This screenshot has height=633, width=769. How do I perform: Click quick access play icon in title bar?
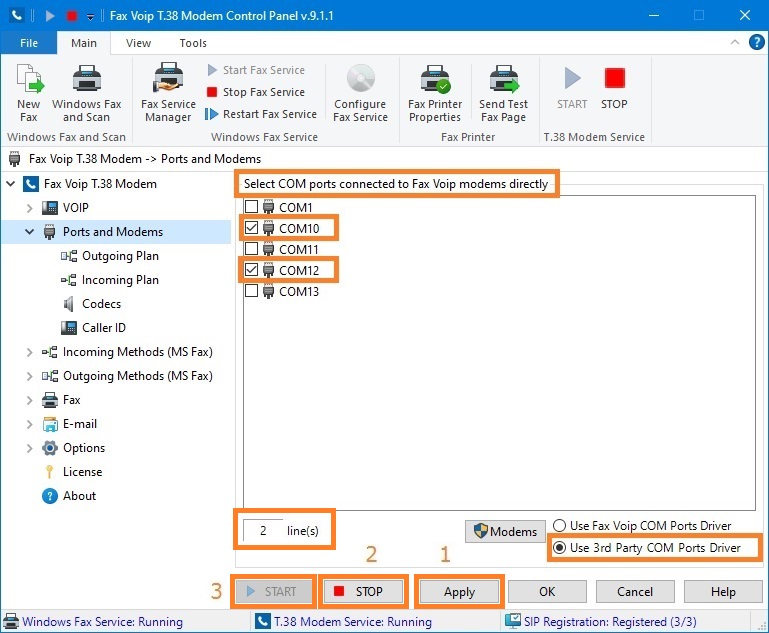coord(50,16)
